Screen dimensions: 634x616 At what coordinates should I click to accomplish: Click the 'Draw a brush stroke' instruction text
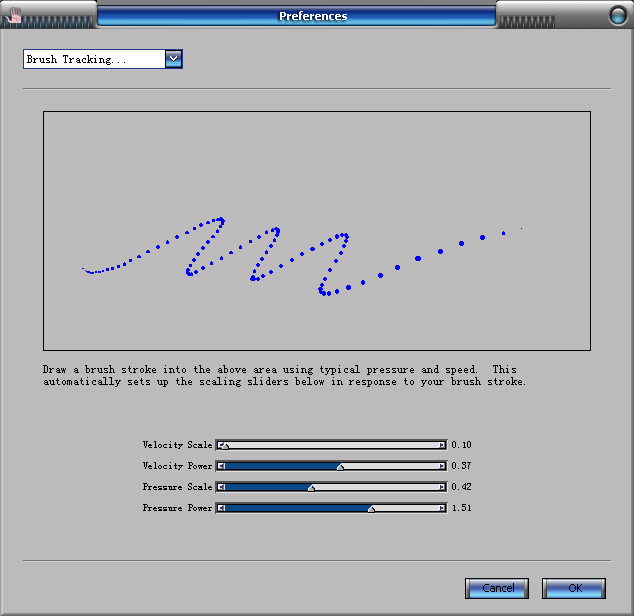pos(284,376)
